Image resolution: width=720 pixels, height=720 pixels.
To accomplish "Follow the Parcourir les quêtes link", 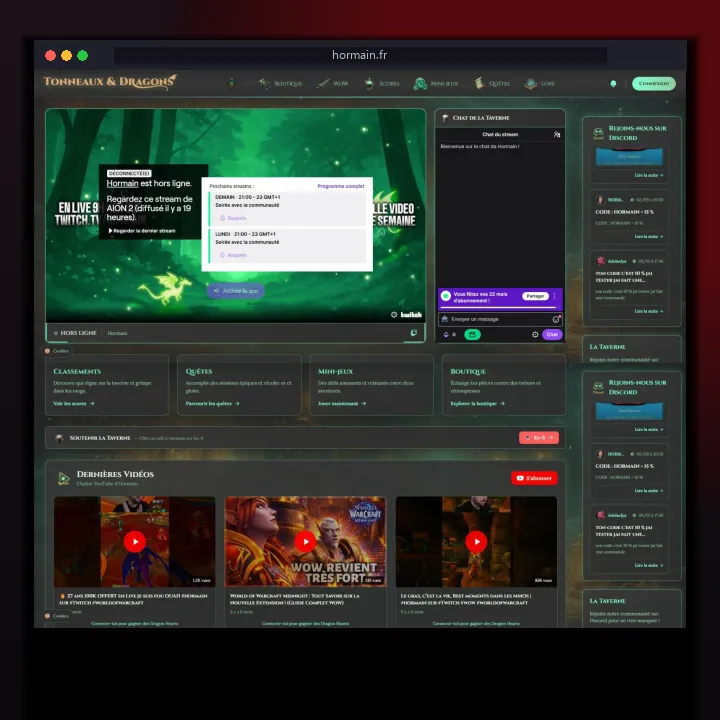I will point(213,403).
